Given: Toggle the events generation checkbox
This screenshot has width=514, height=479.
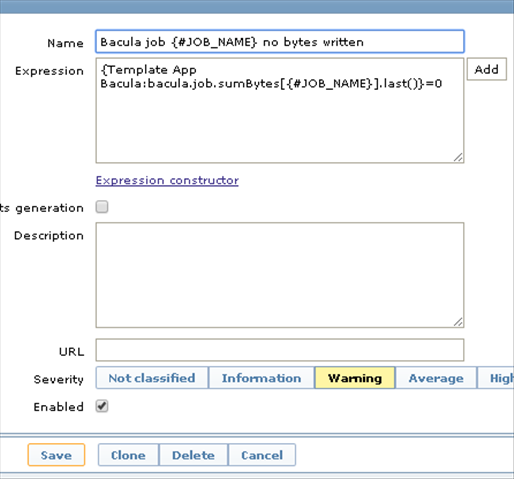Looking at the screenshot, I should [102, 207].
